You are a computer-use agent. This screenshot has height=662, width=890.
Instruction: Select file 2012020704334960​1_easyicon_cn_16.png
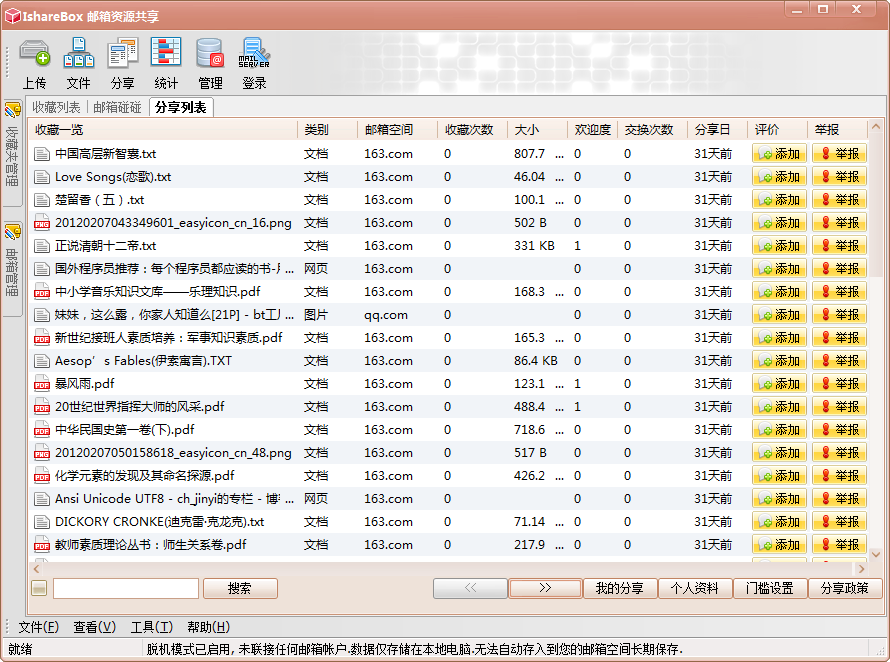pyautogui.click(x=173, y=223)
